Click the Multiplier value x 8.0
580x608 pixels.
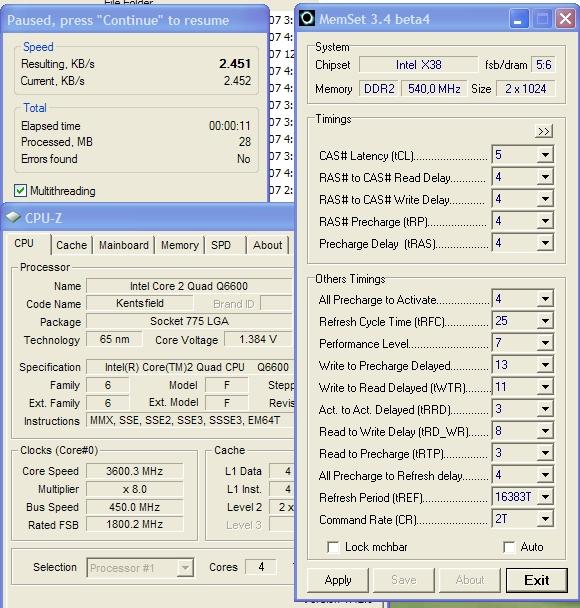click(x=135, y=489)
